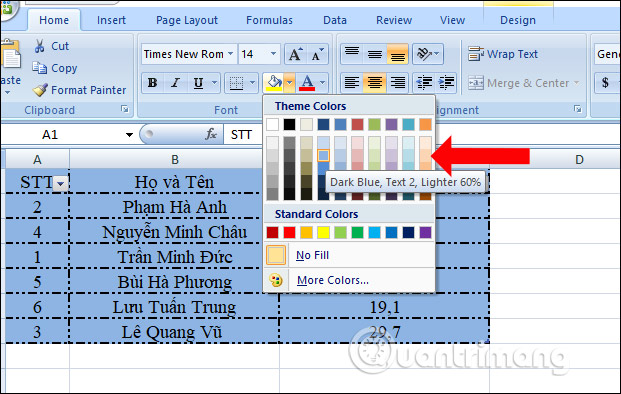Select the standard Yellow color swatch
This screenshot has height=394, width=621.
point(323,232)
